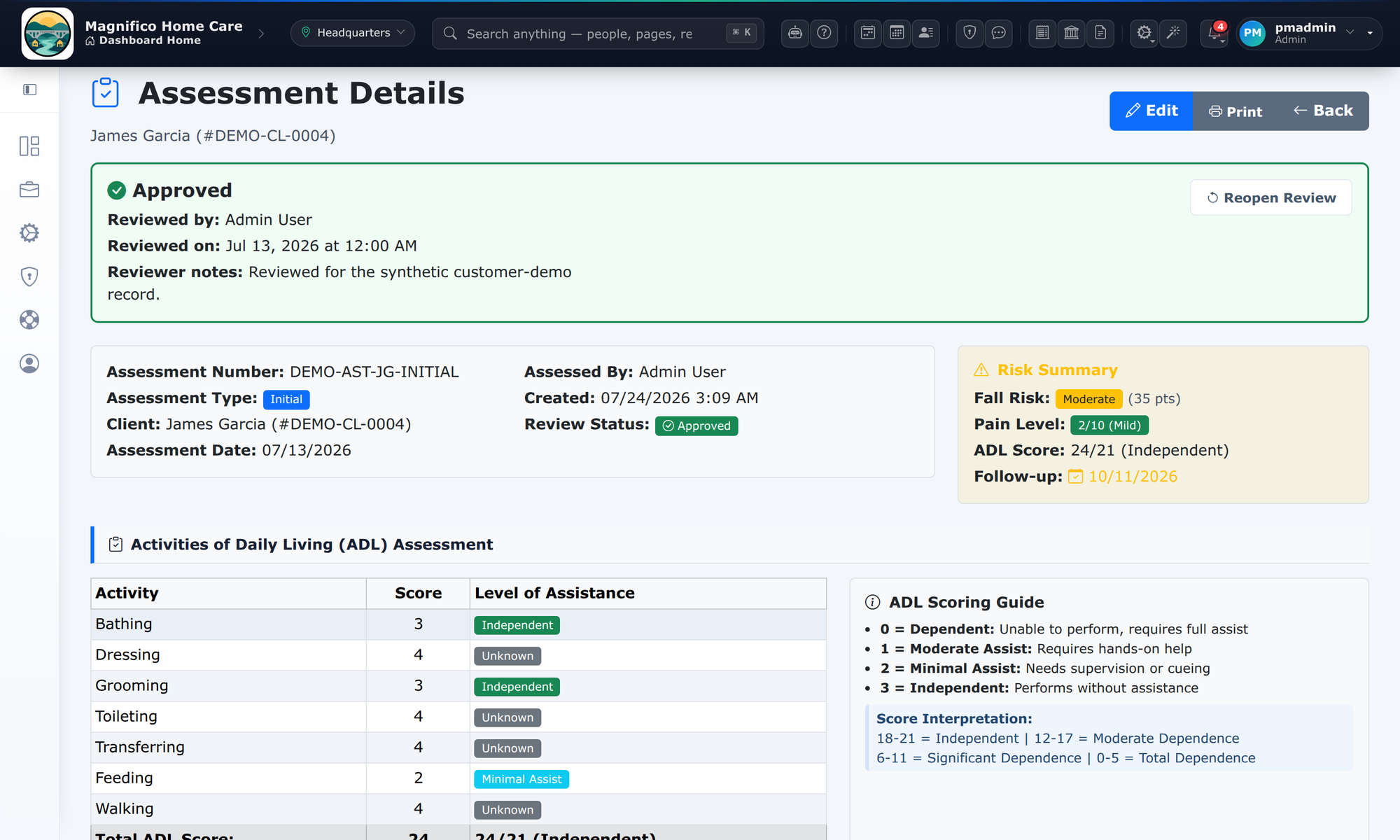
Task: Open the month grid calendar icon
Action: 897,33
